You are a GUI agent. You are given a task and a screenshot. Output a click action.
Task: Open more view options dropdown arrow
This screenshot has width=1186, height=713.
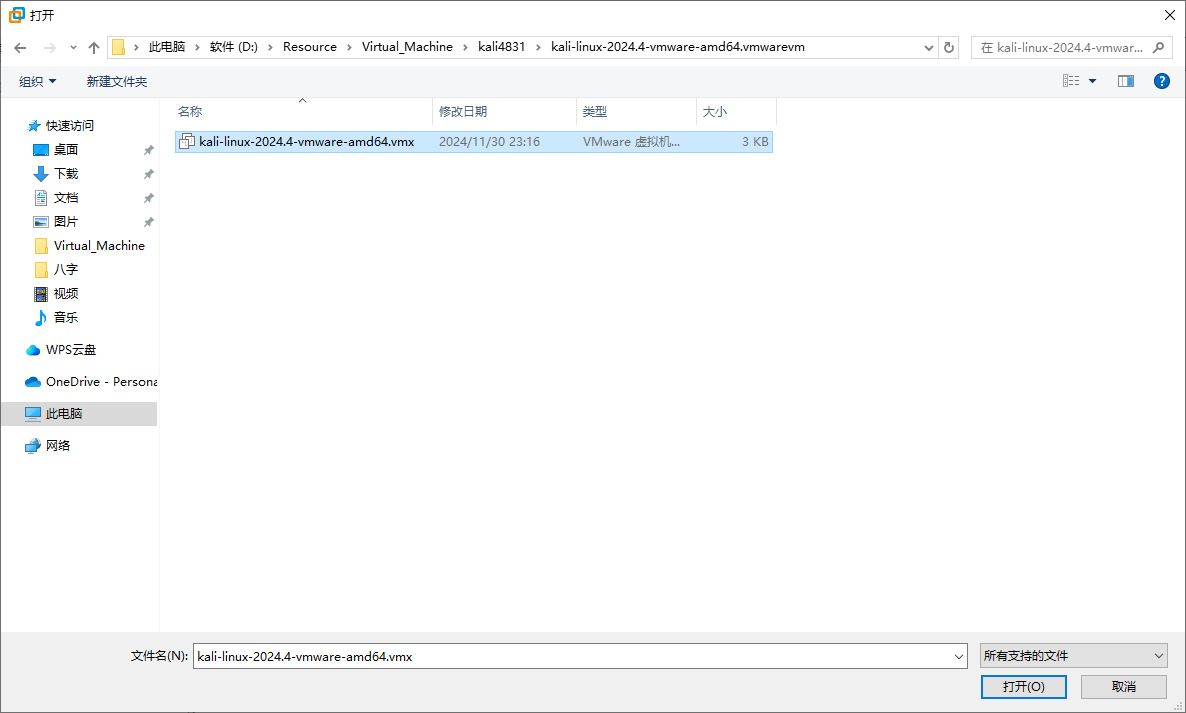pos(1092,81)
